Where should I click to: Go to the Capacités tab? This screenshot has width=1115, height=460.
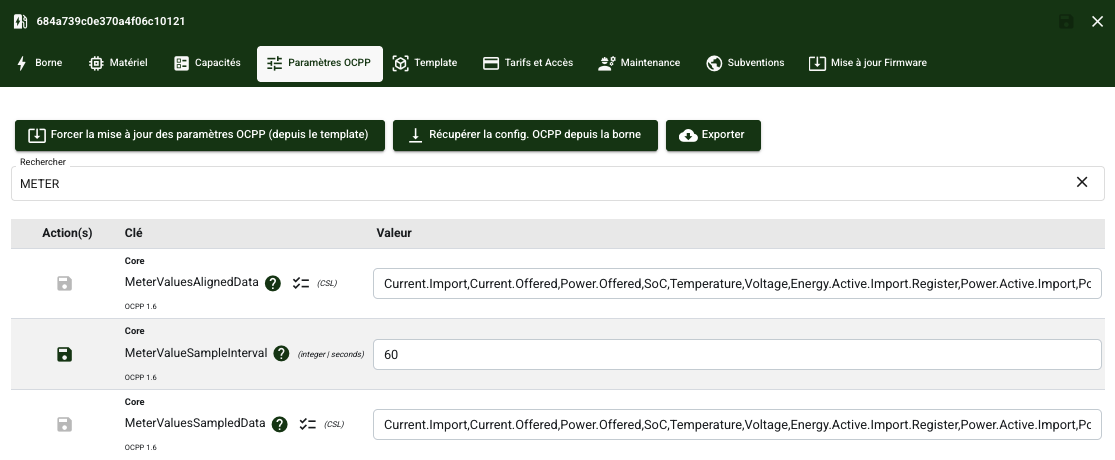207,63
